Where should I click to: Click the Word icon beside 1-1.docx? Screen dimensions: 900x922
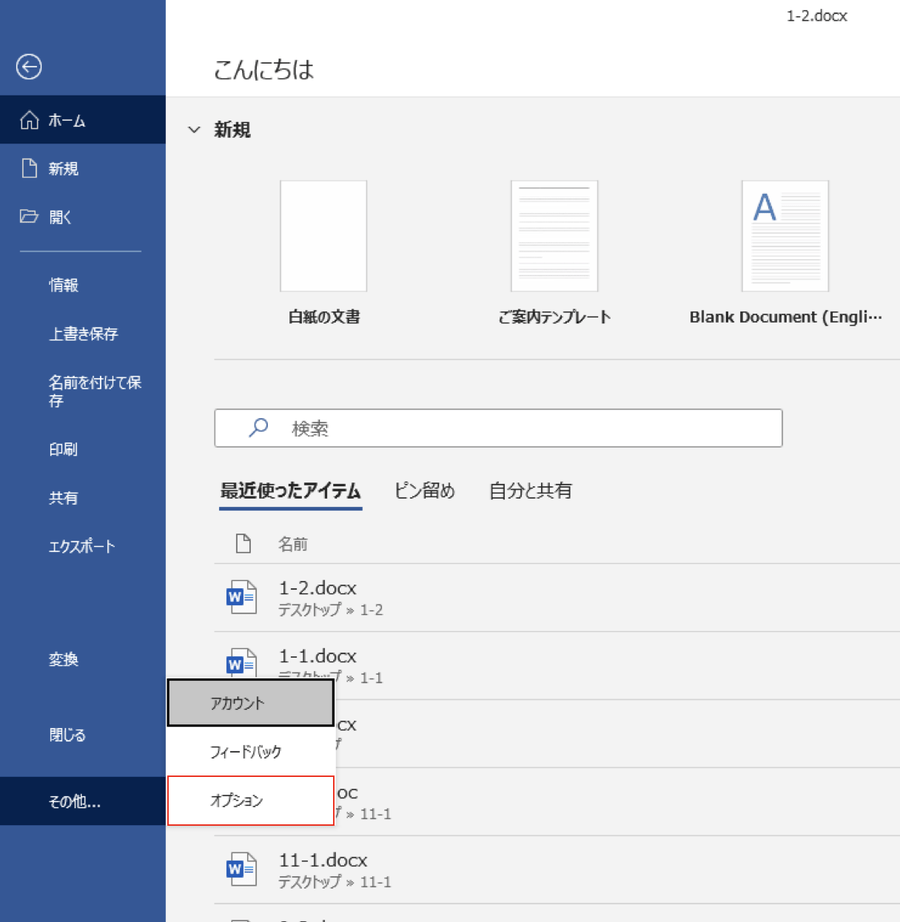point(242,662)
